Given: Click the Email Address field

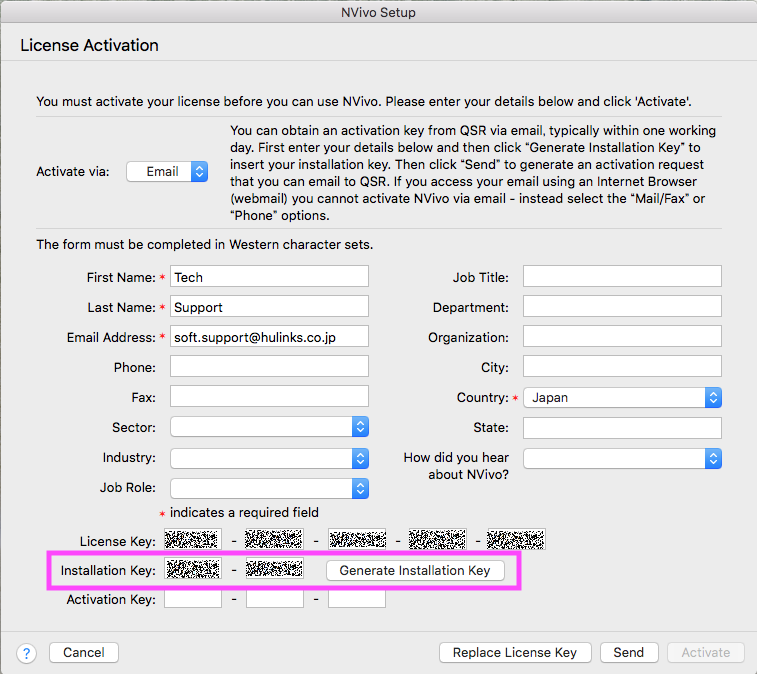Looking at the screenshot, I should point(269,337).
